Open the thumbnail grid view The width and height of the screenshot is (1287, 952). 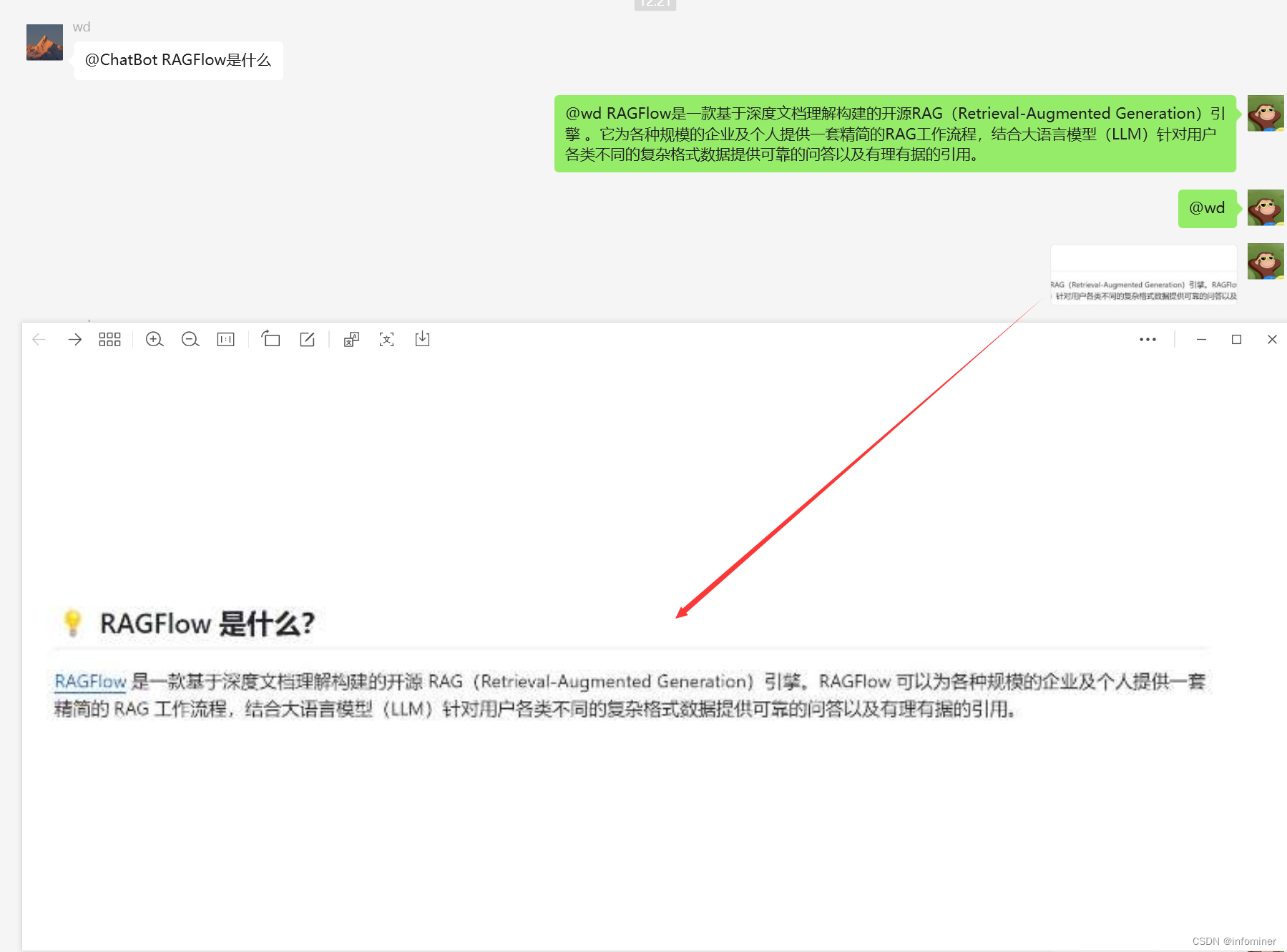[x=109, y=340]
